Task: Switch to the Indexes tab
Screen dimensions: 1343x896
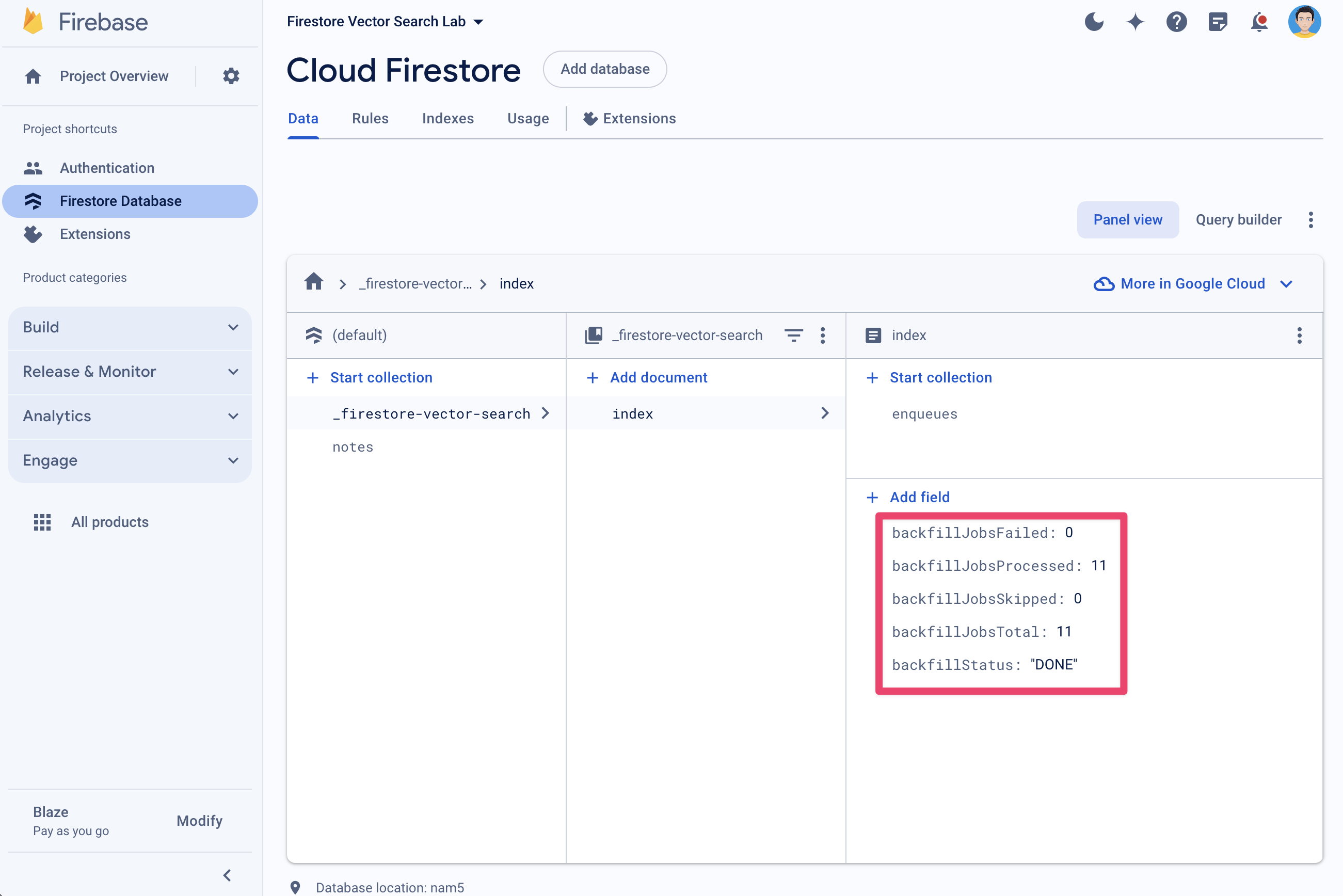Action: pos(447,118)
